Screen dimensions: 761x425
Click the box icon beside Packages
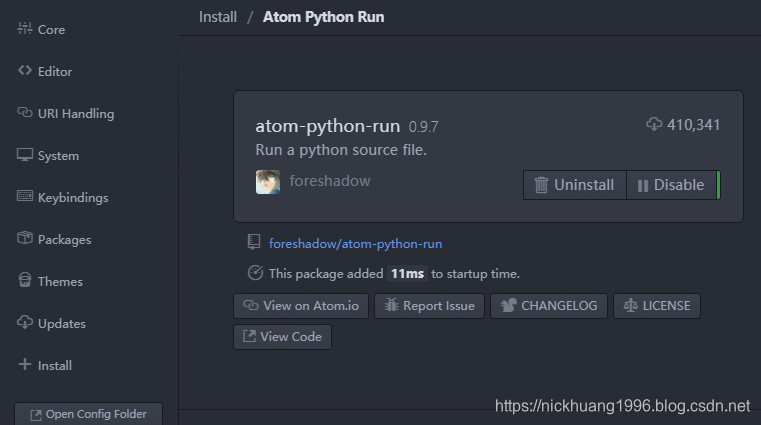pyautogui.click(x=25, y=238)
